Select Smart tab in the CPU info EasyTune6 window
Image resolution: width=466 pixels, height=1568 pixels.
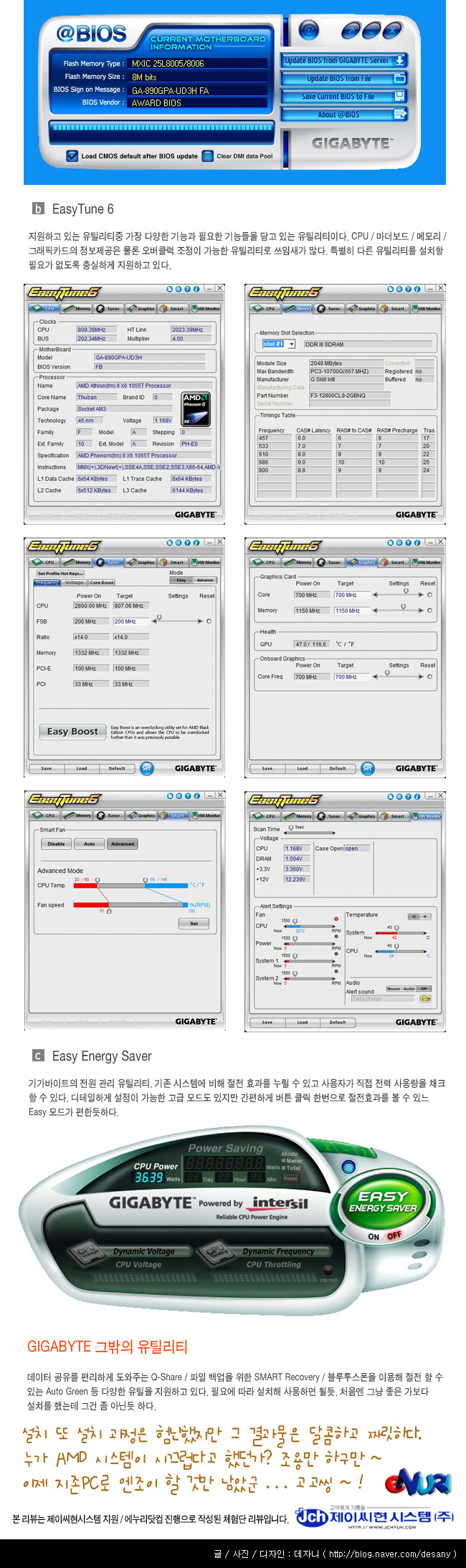point(173,309)
